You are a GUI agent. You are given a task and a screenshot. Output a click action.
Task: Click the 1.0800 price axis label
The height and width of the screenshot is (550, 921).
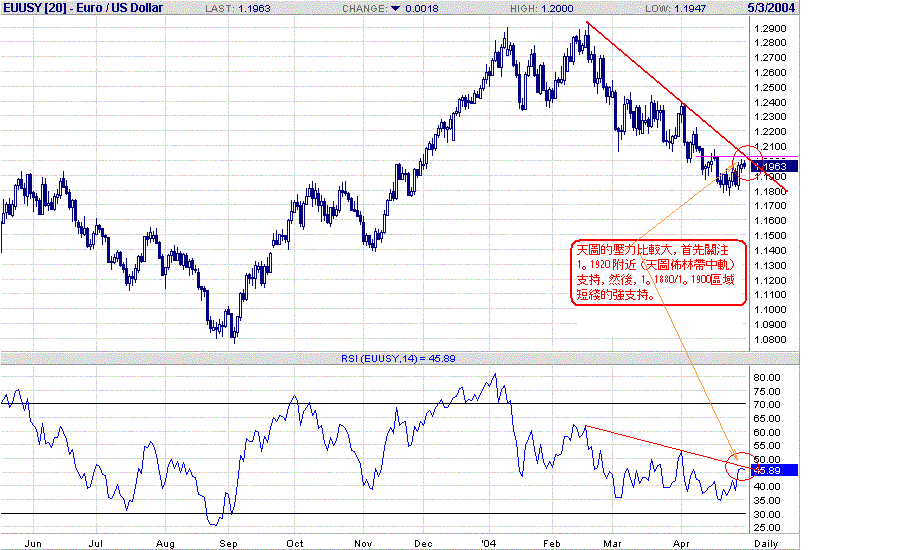(x=770, y=340)
